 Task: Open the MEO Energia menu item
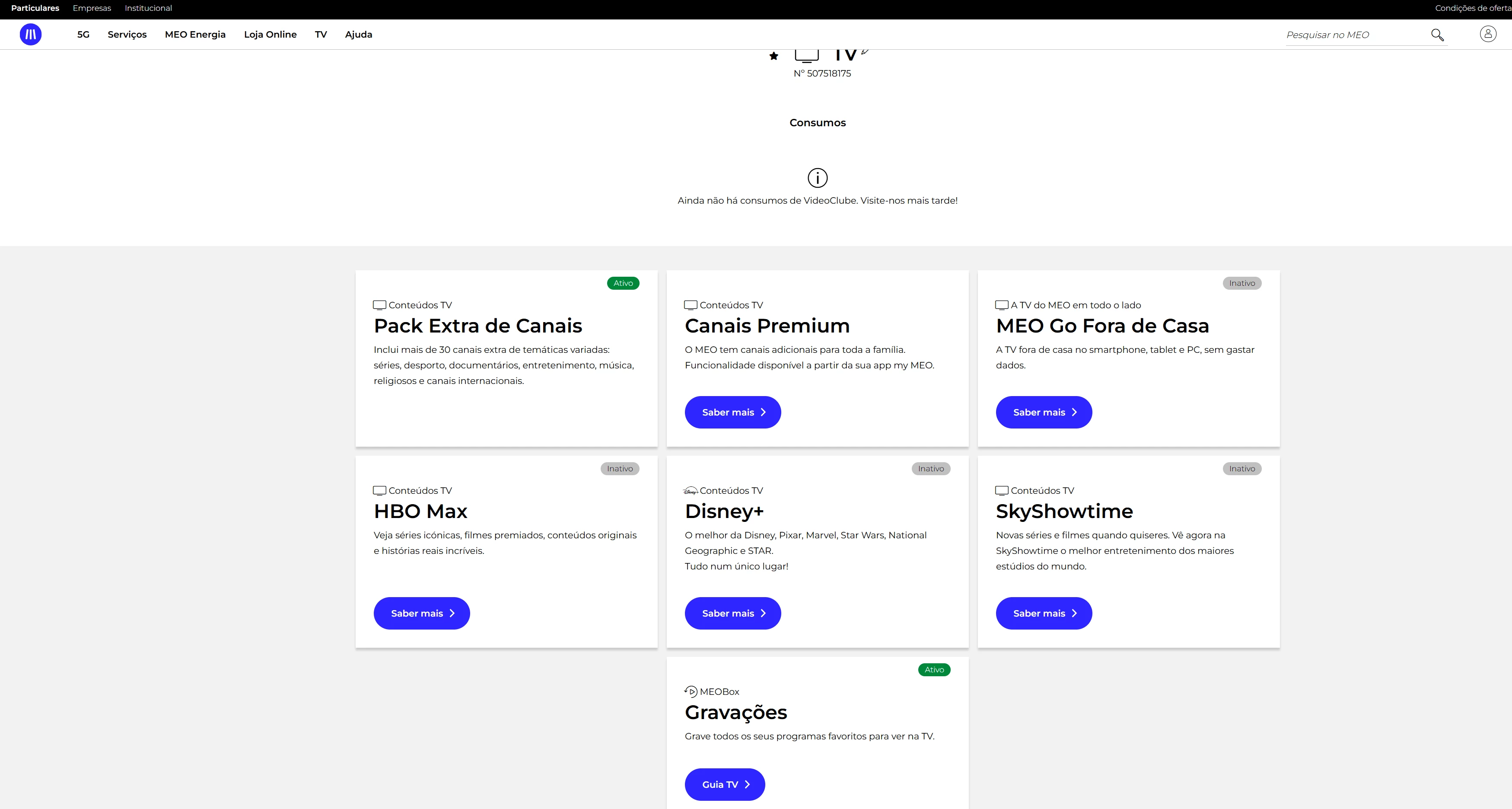pos(195,35)
